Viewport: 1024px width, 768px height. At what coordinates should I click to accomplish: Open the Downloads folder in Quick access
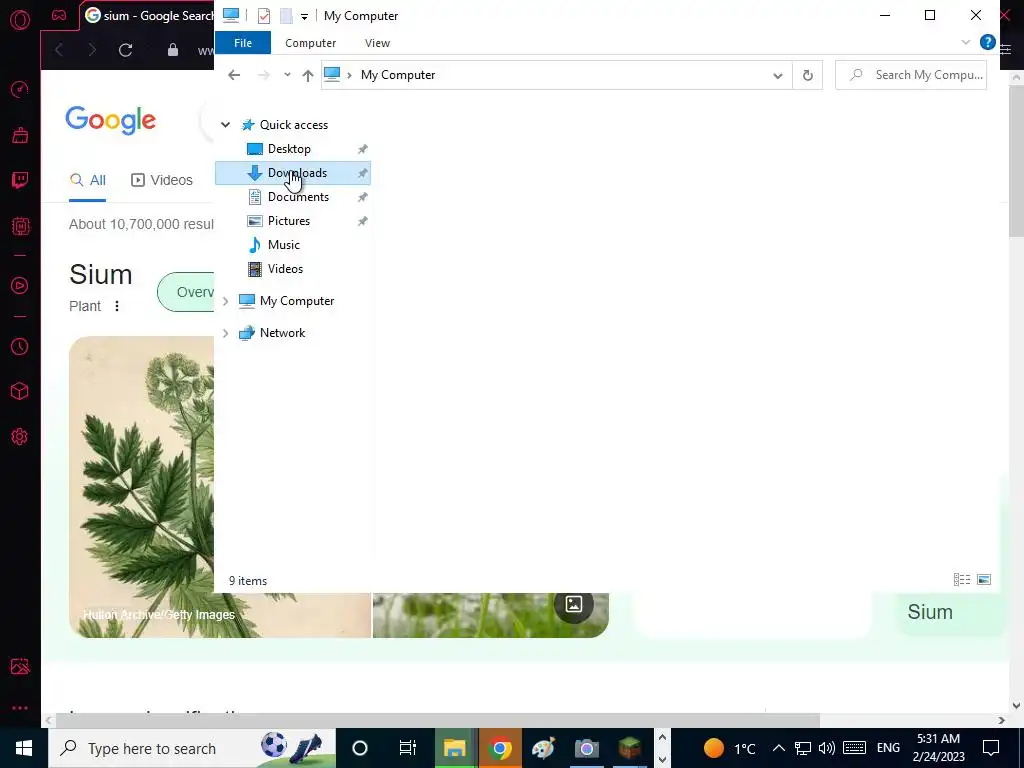click(x=293, y=173)
